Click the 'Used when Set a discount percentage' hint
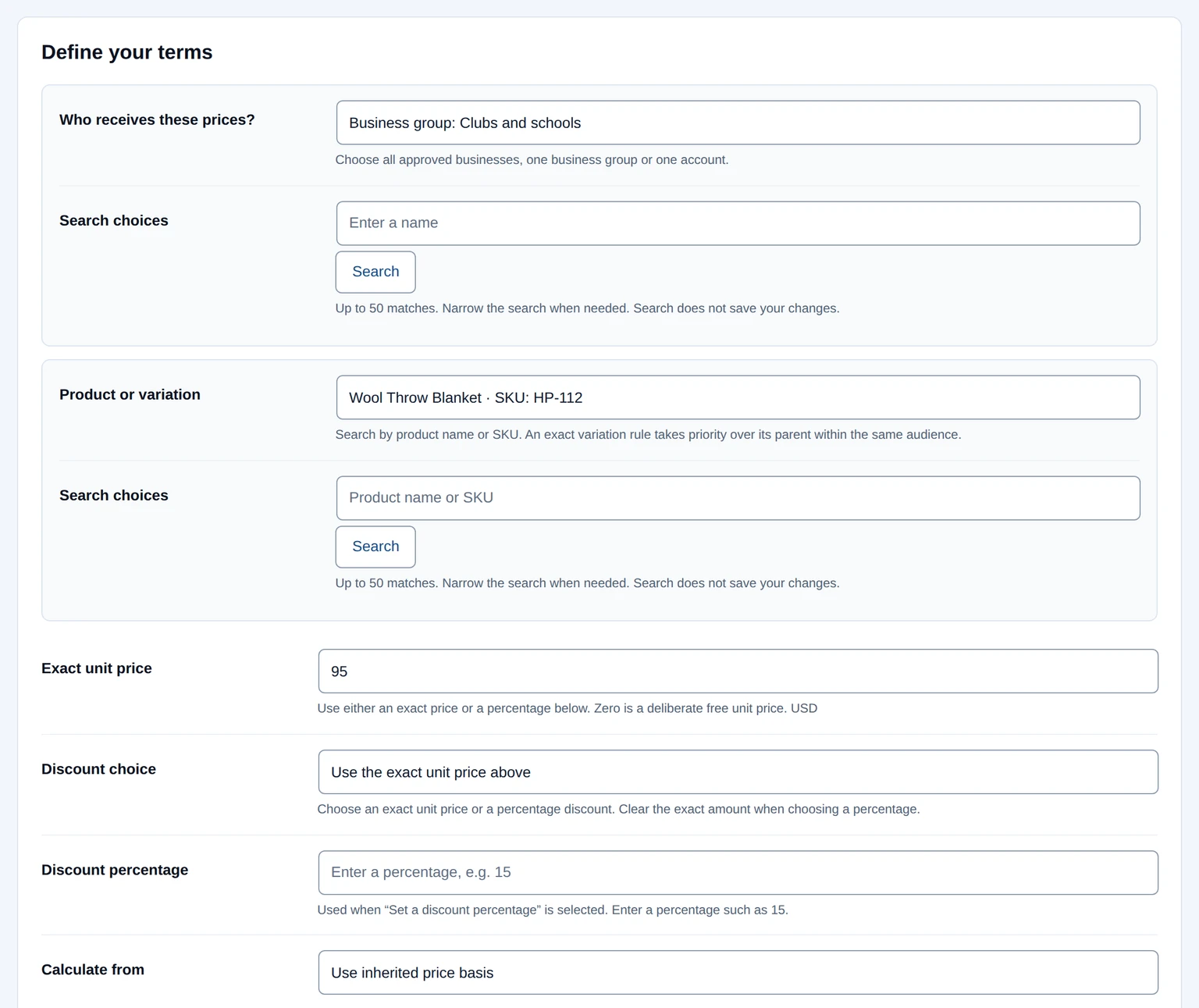The image size is (1199, 1008). 553,910
